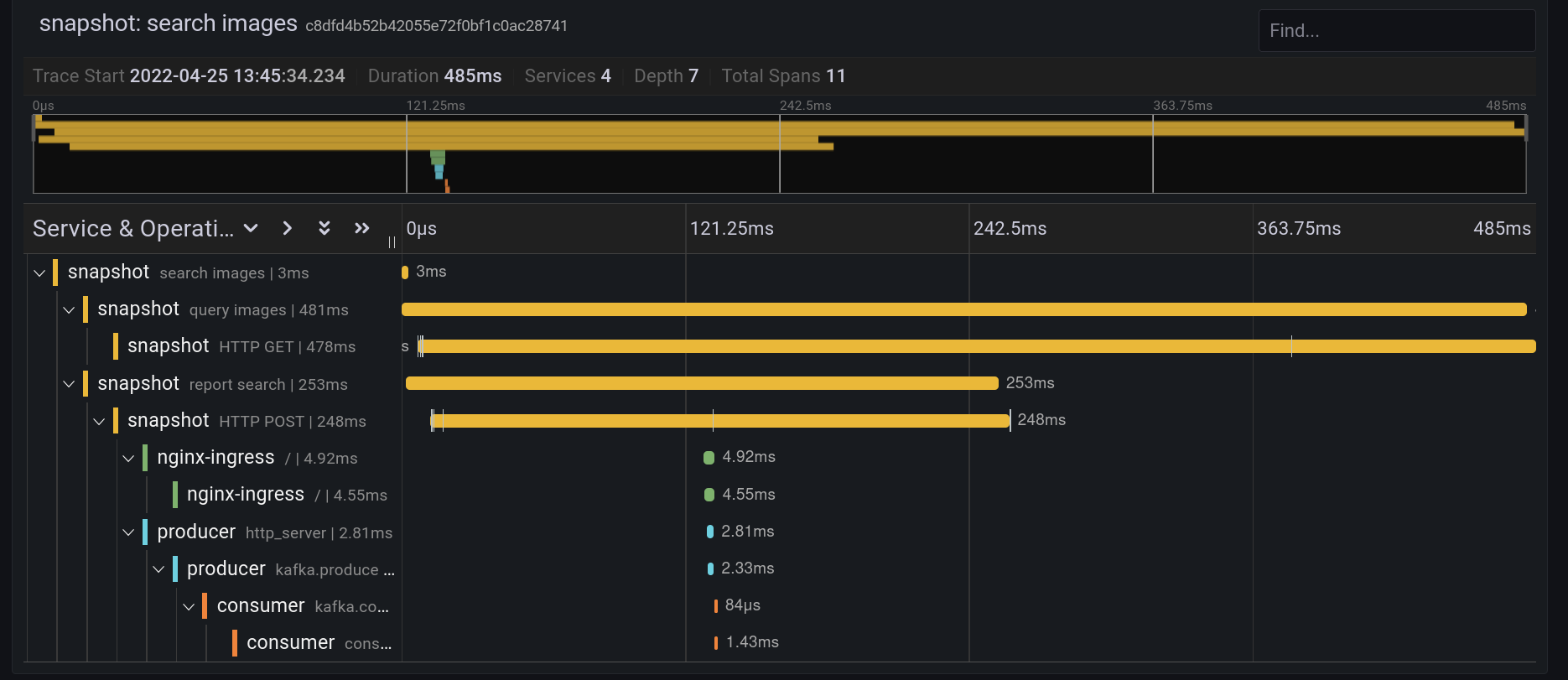Screen dimensions: 1568x680
Task: Click the 253ms report search span bar
Action: (702, 383)
